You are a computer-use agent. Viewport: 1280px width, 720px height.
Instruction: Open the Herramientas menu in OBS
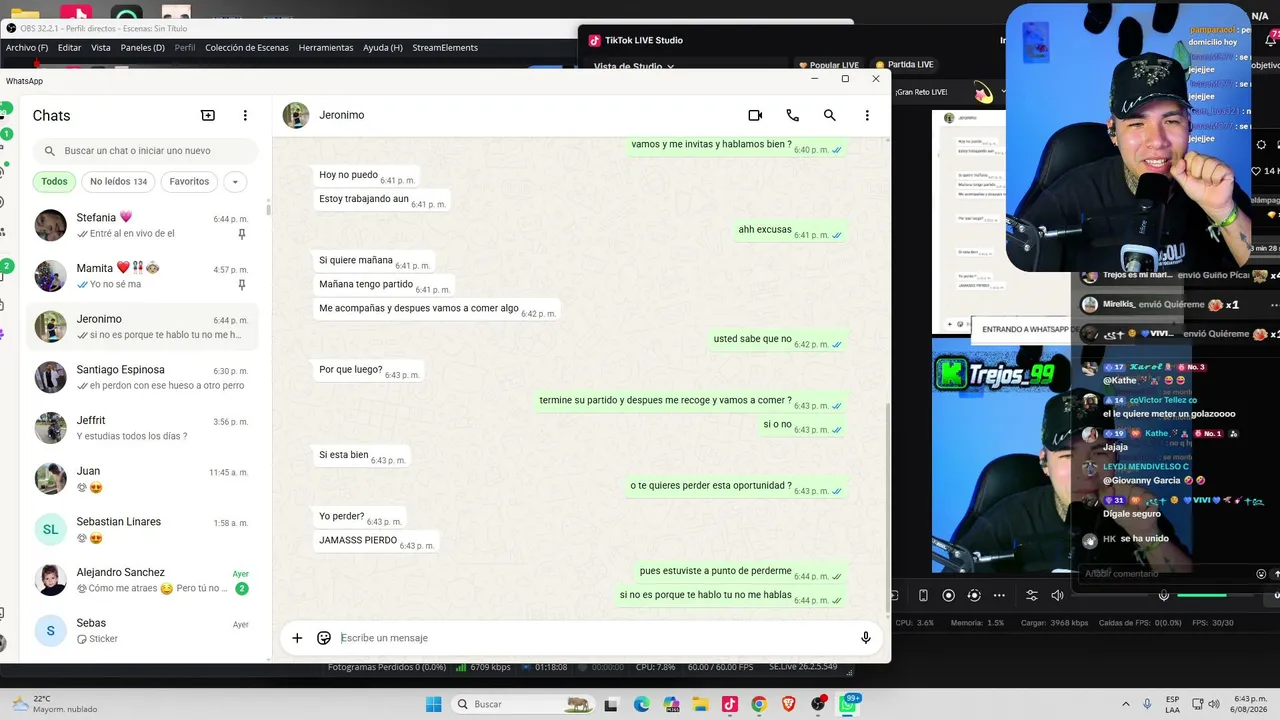[x=326, y=47]
